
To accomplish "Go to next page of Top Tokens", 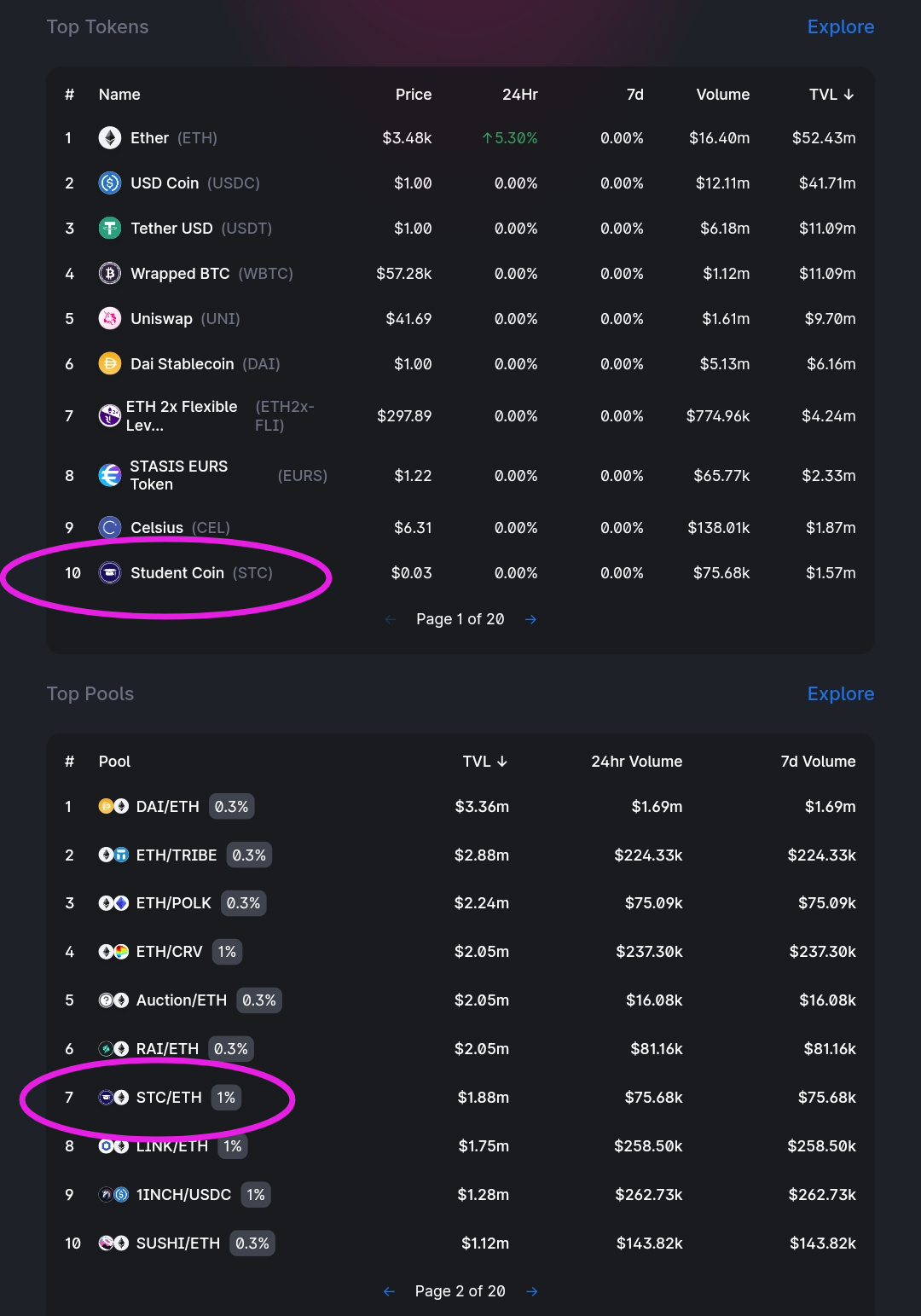I will pyautogui.click(x=530, y=619).
